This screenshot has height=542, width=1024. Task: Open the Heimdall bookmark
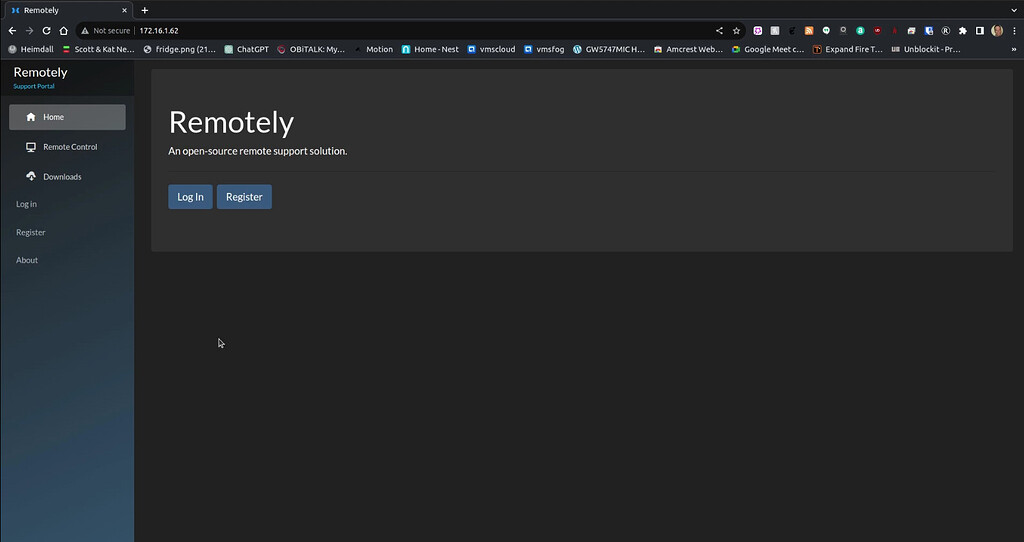click(x=31, y=49)
